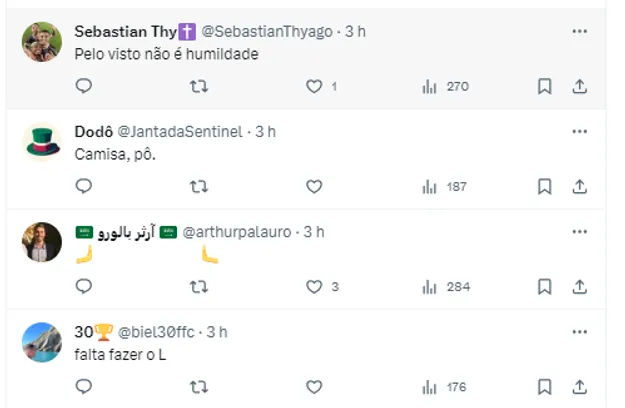Reply to the 'falta fazer o L' tweet
This screenshot has height=408, width=625.
(84, 386)
